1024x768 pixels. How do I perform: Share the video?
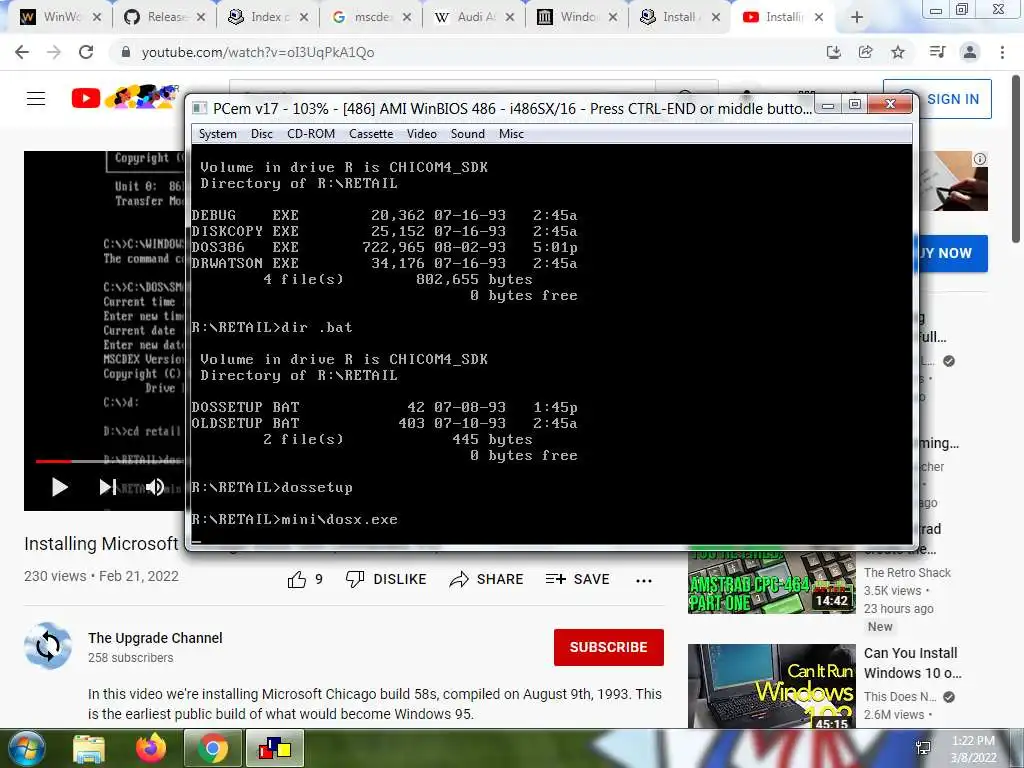pyautogui.click(x=487, y=579)
